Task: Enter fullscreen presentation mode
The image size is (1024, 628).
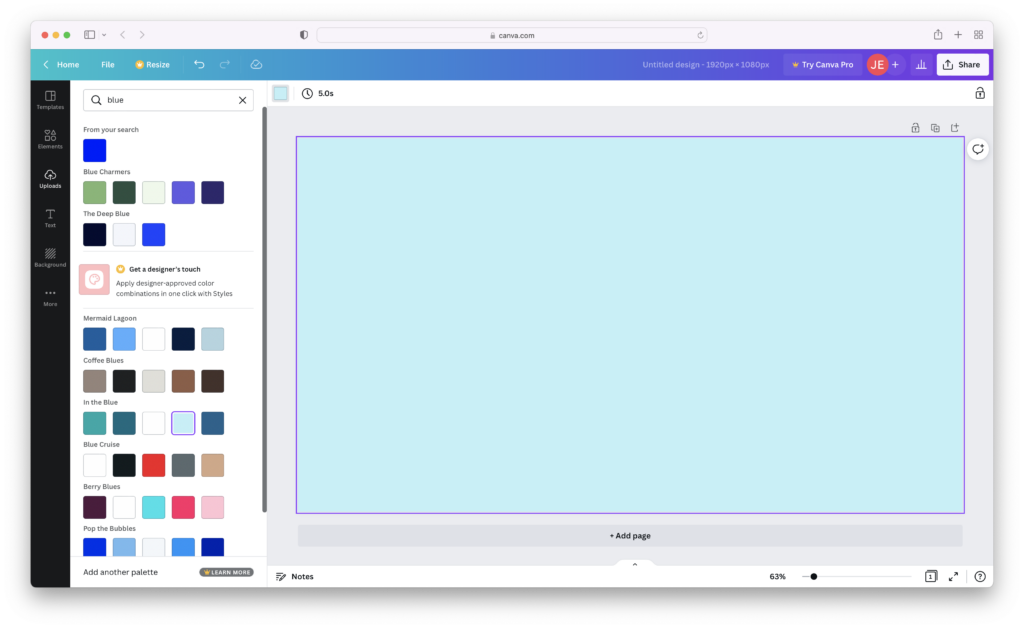Action: [x=953, y=576]
